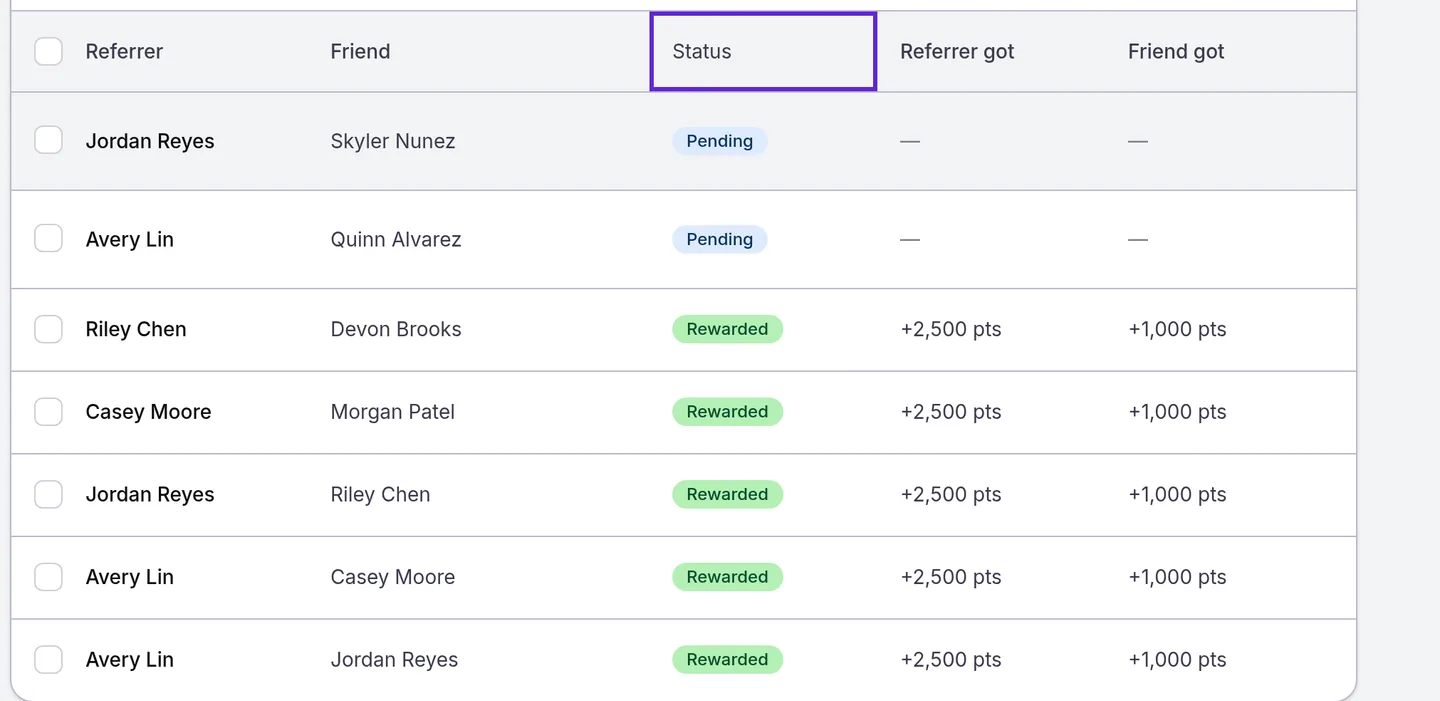Click +2,500 pts where Casey Moore is the friend
1440x701 pixels.
click(951, 577)
